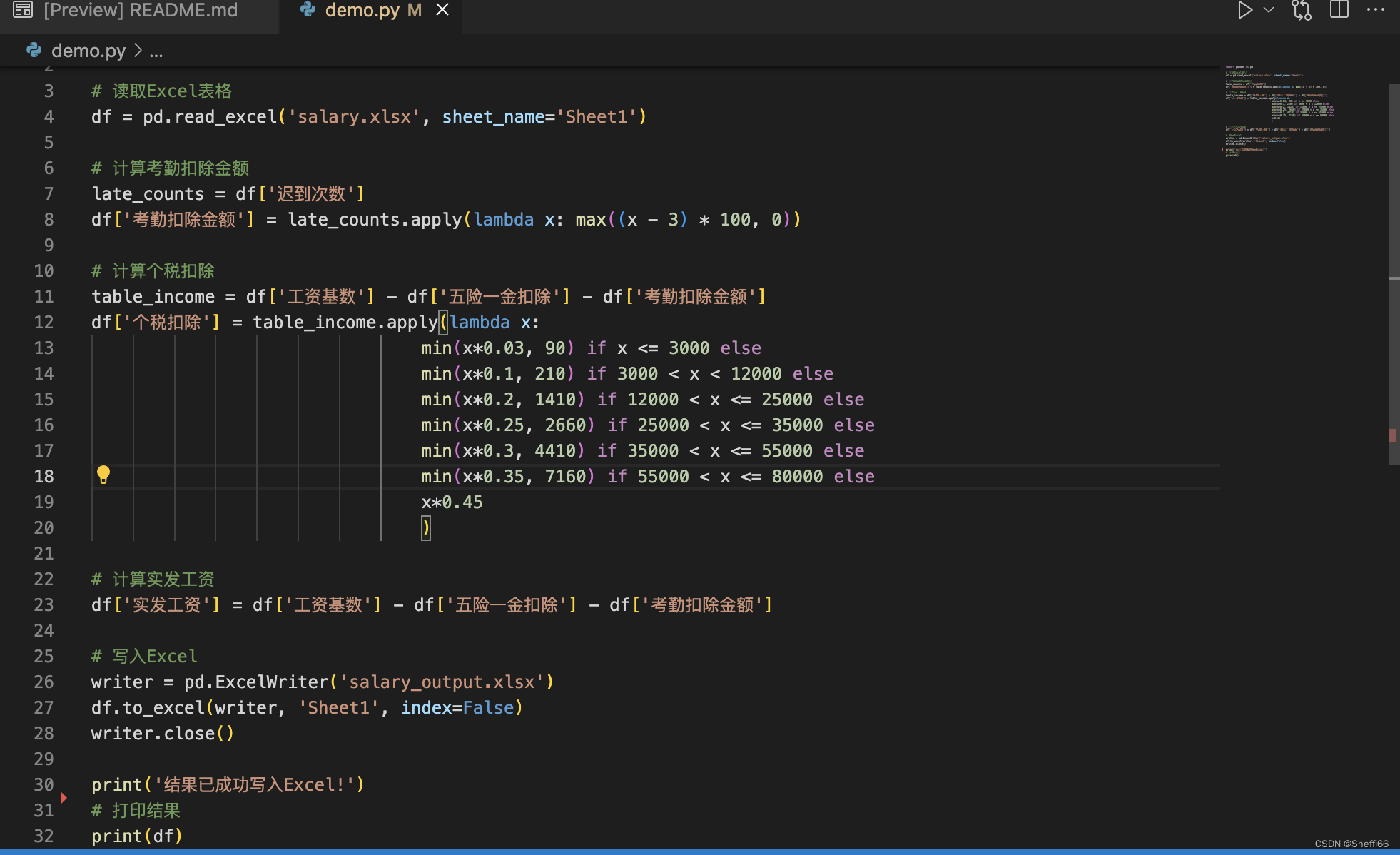Click the 'salary.xlsx' string
1400x855 pixels.
point(354,116)
